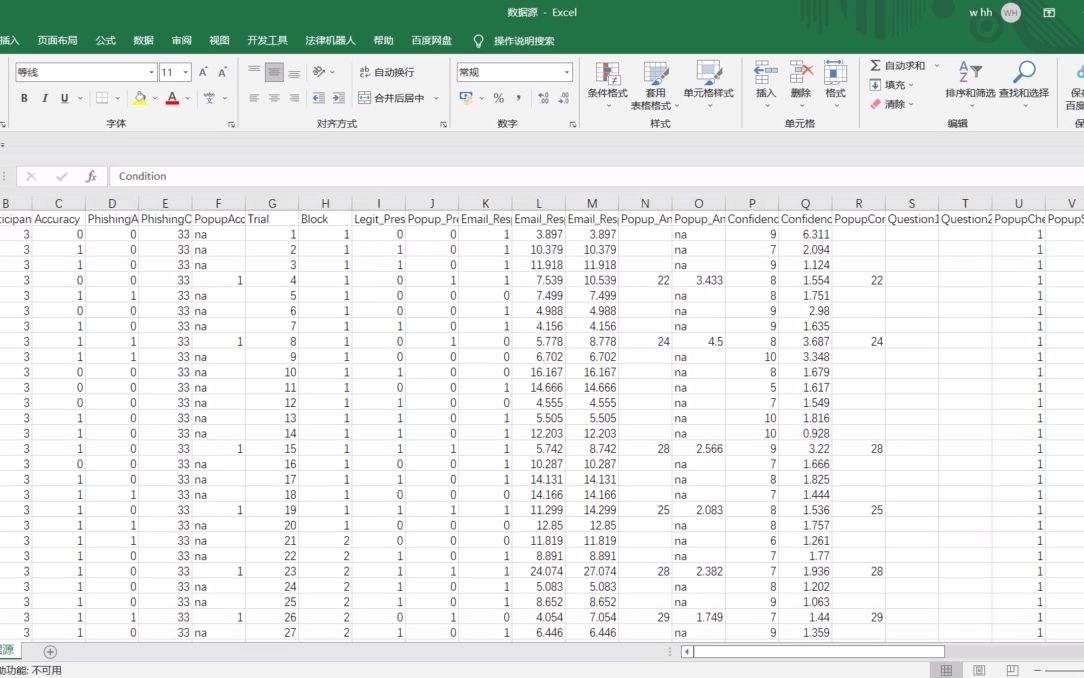Toggle bold formatting on the selection

tap(24, 98)
